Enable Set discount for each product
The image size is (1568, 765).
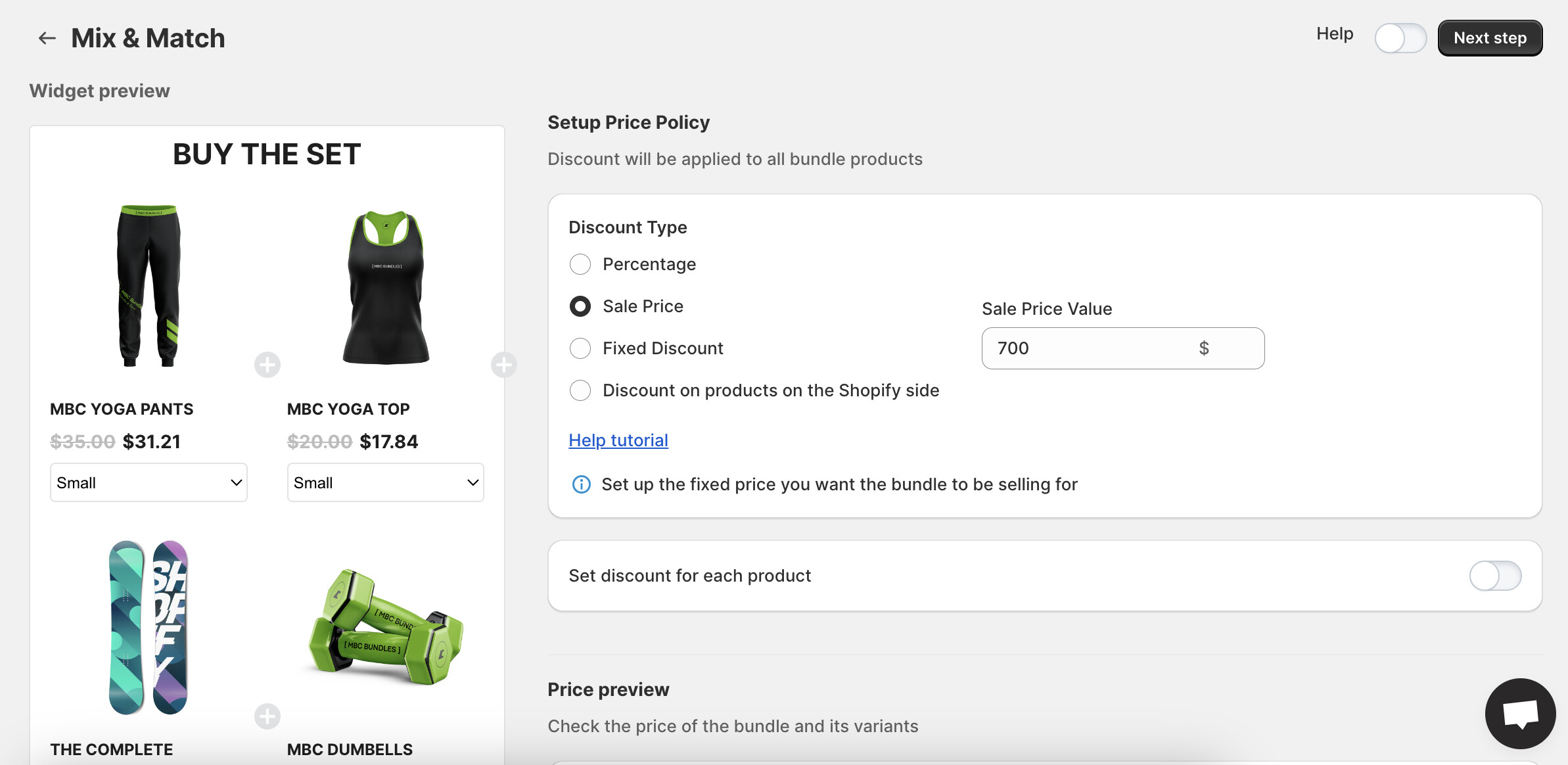[x=1495, y=576]
